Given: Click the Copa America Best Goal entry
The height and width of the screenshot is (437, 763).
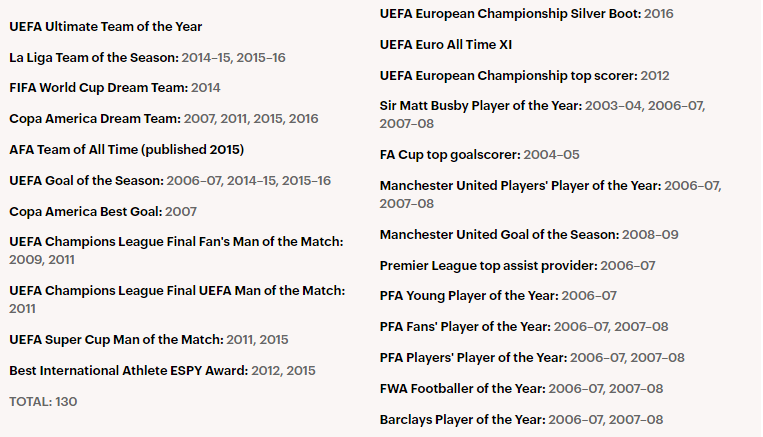Looking at the screenshot, I should tap(103, 212).
